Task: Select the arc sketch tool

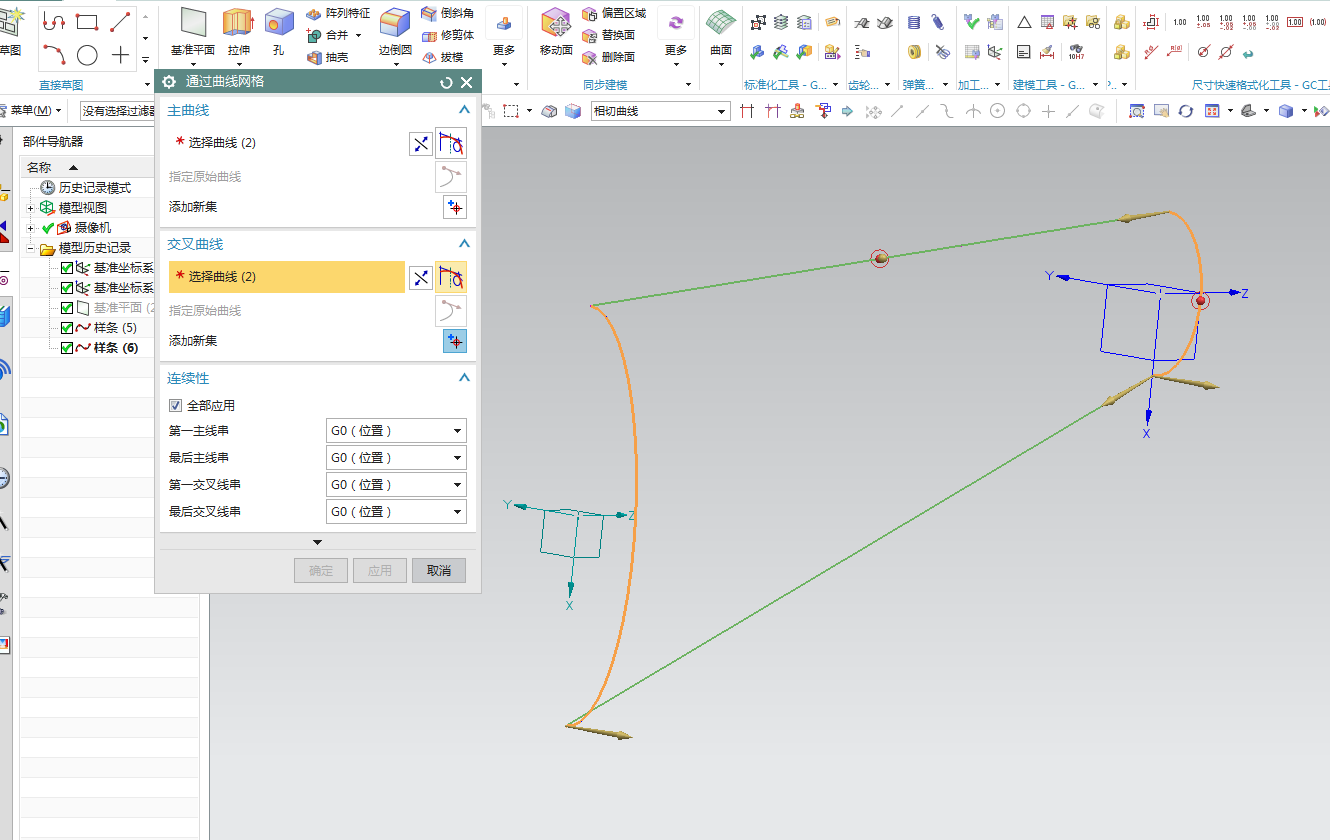Action: [x=54, y=55]
